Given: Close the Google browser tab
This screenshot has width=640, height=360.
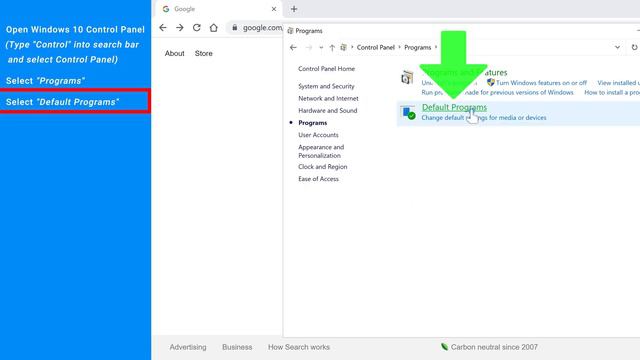Looking at the screenshot, I should point(273,9).
